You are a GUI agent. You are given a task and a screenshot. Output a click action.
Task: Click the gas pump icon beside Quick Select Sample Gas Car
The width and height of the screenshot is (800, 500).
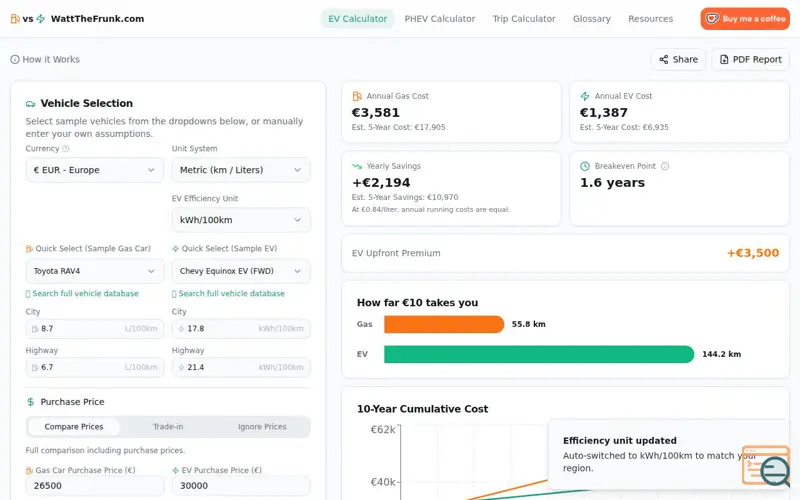click(29, 249)
